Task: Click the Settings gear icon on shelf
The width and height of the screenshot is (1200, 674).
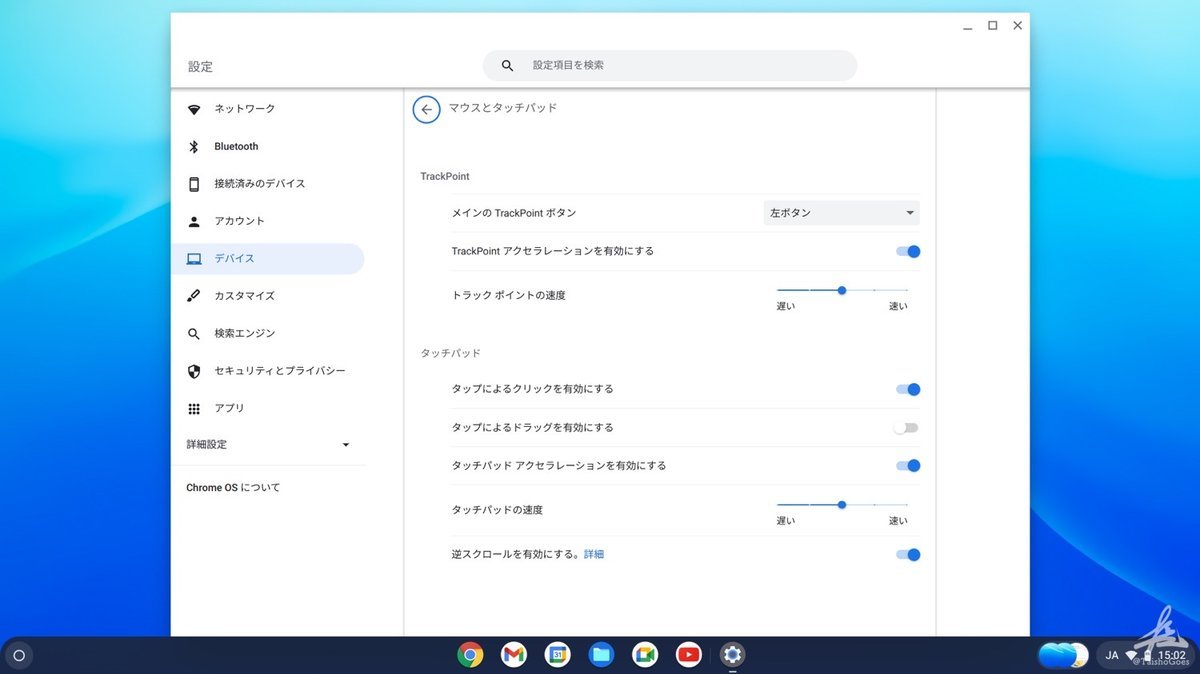Action: coord(732,655)
